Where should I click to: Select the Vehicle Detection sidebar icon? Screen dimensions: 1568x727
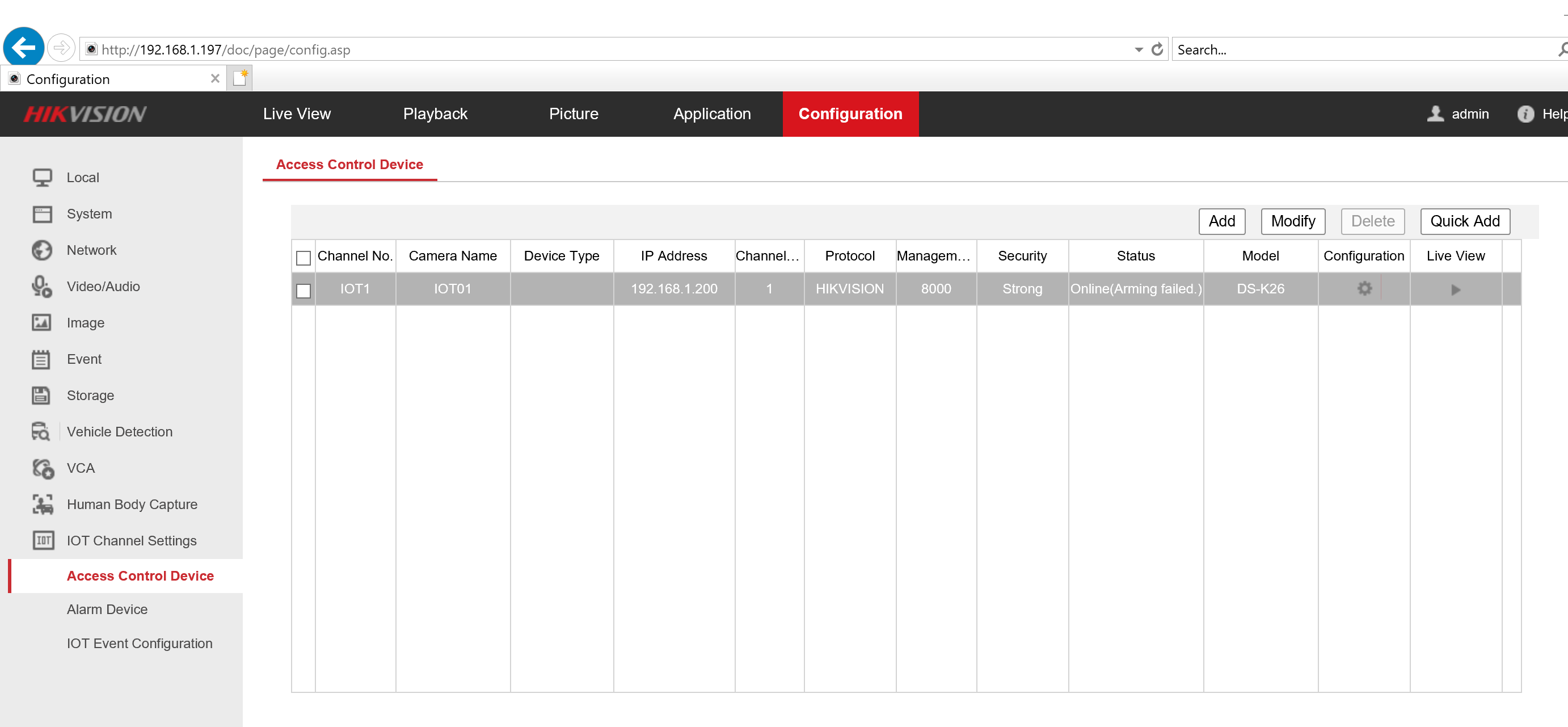(41, 431)
